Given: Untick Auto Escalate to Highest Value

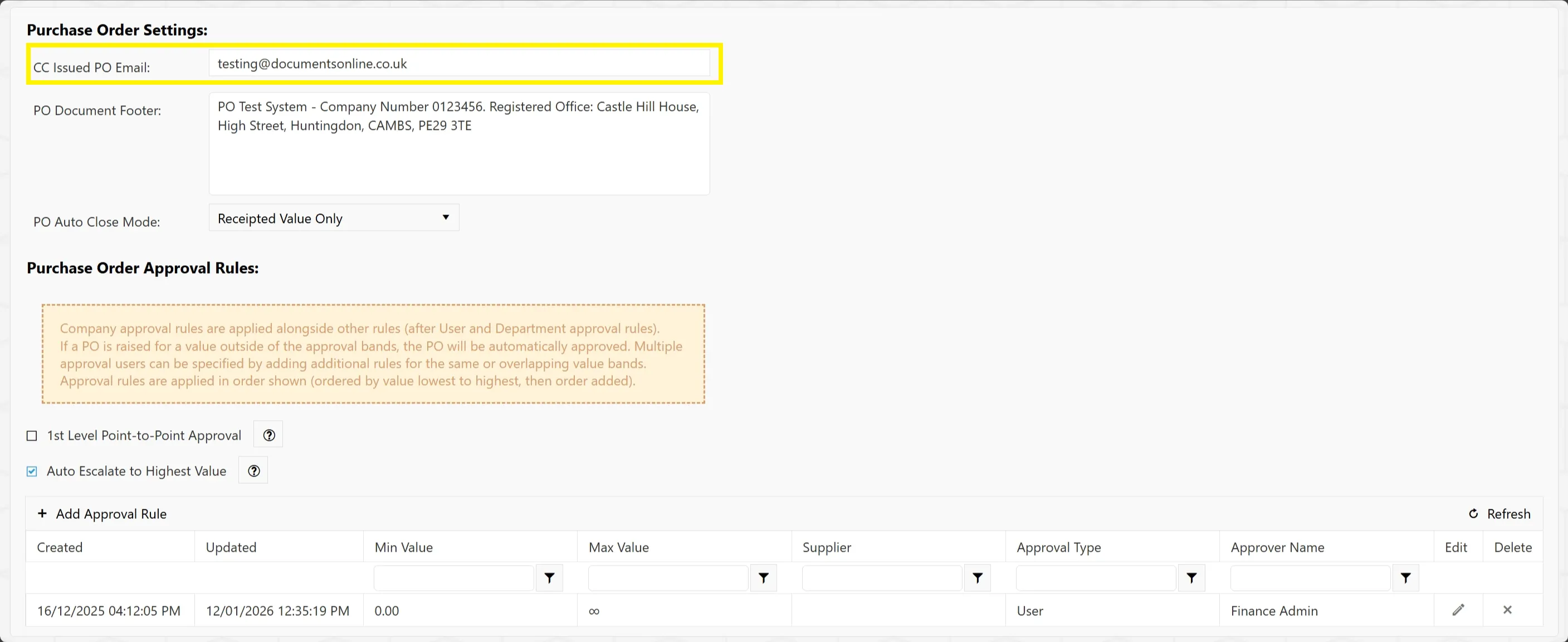Looking at the screenshot, I should (x=32, y=471).
